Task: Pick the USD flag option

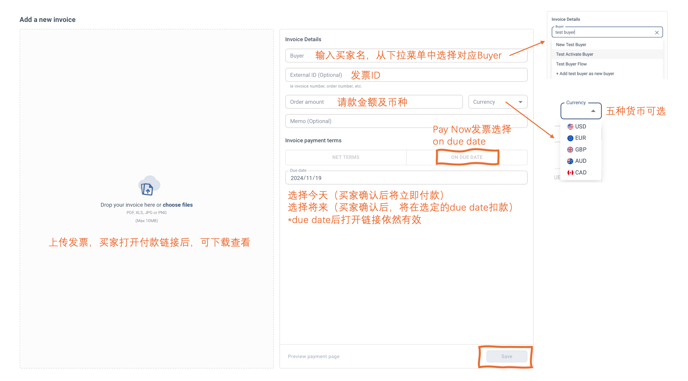Action: pos(577,126)
